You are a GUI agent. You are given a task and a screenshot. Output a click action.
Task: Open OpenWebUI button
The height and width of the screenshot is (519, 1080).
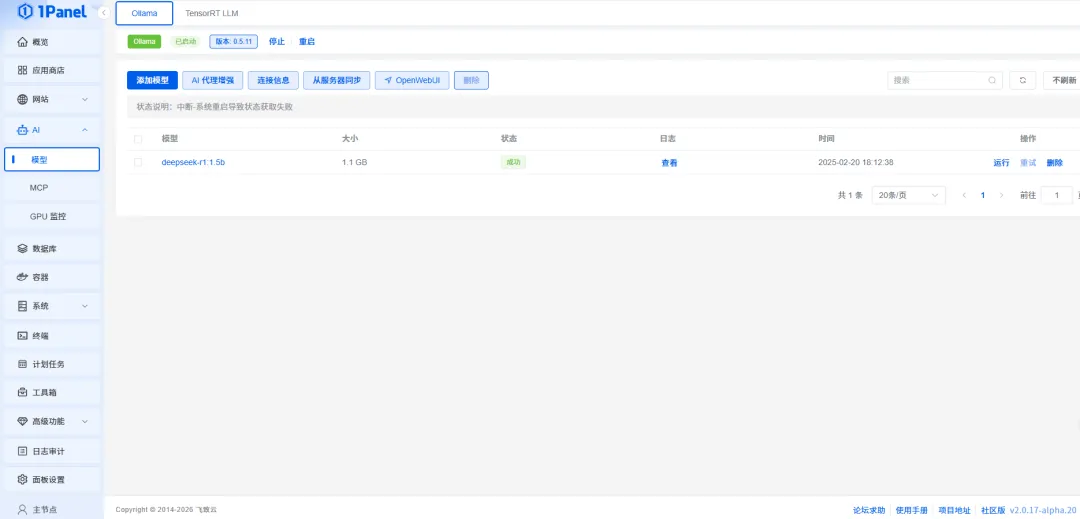click(412, 81)
